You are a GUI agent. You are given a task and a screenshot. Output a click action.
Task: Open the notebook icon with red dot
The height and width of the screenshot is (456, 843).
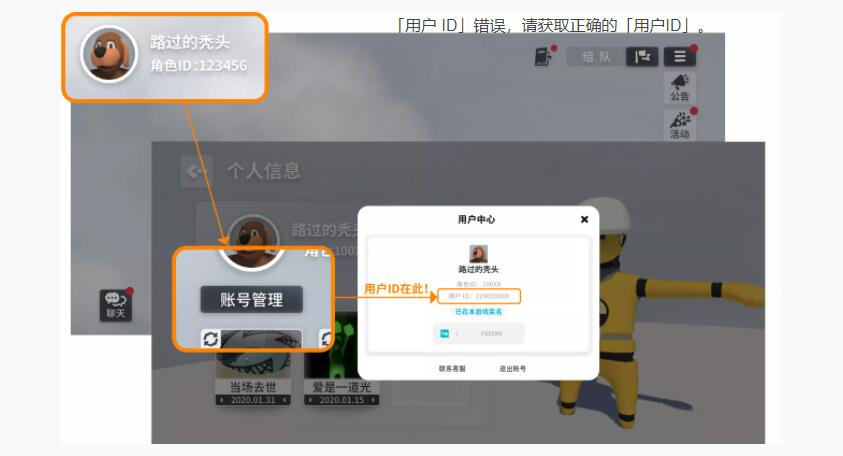click(543, 57)
